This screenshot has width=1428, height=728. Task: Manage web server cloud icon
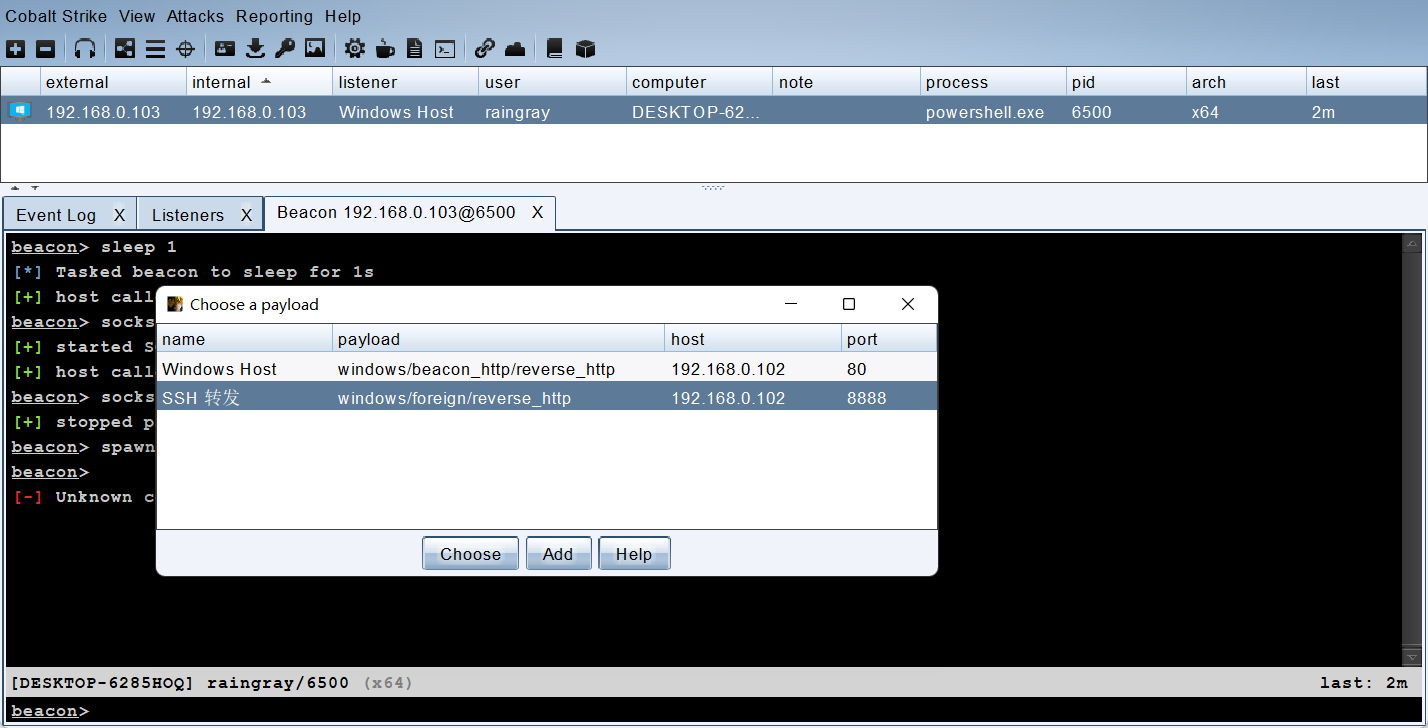pyautogui.click(x=515, y=48)
